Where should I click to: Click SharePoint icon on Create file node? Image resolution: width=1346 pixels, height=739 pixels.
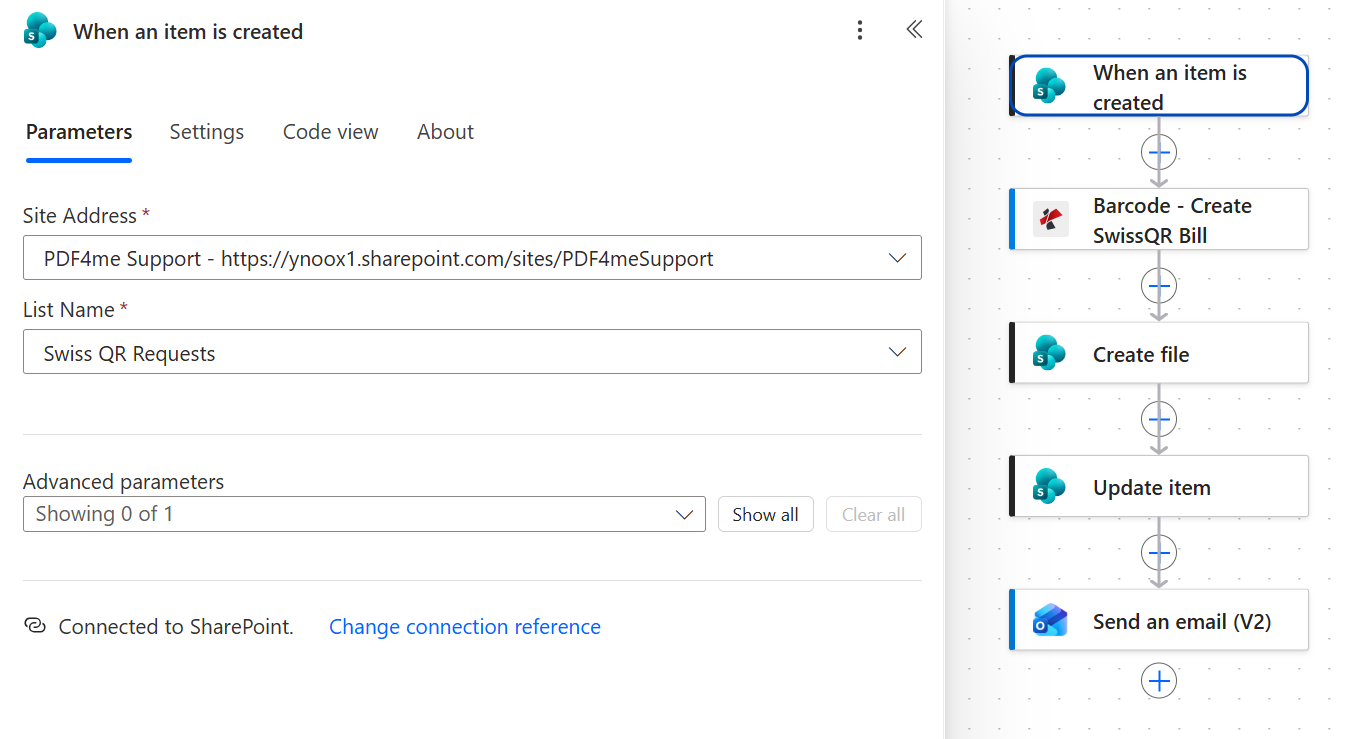click(1050, 353)
